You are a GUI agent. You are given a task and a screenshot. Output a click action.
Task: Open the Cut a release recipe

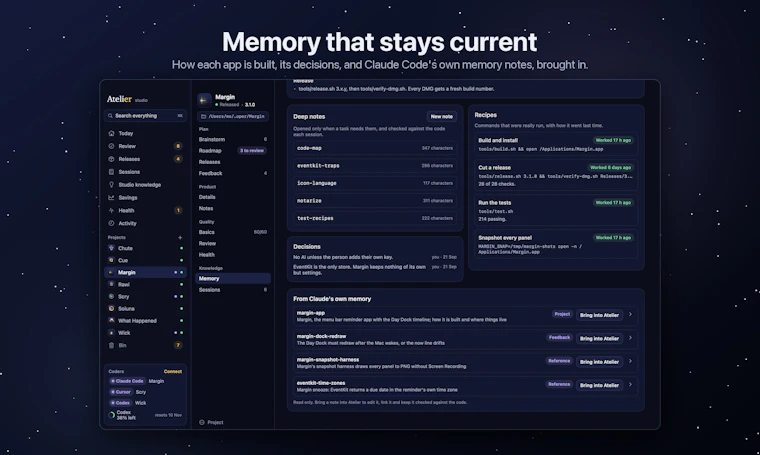tap(556, 175)
